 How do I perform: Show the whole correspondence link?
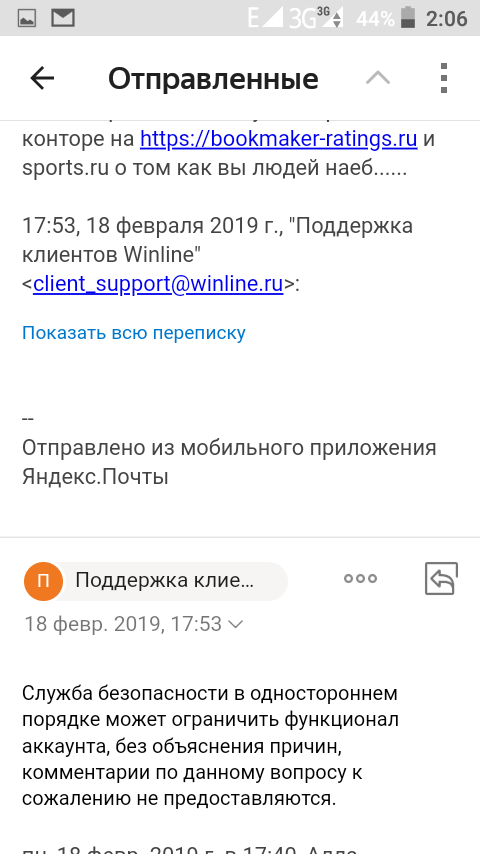coord(133,333)
